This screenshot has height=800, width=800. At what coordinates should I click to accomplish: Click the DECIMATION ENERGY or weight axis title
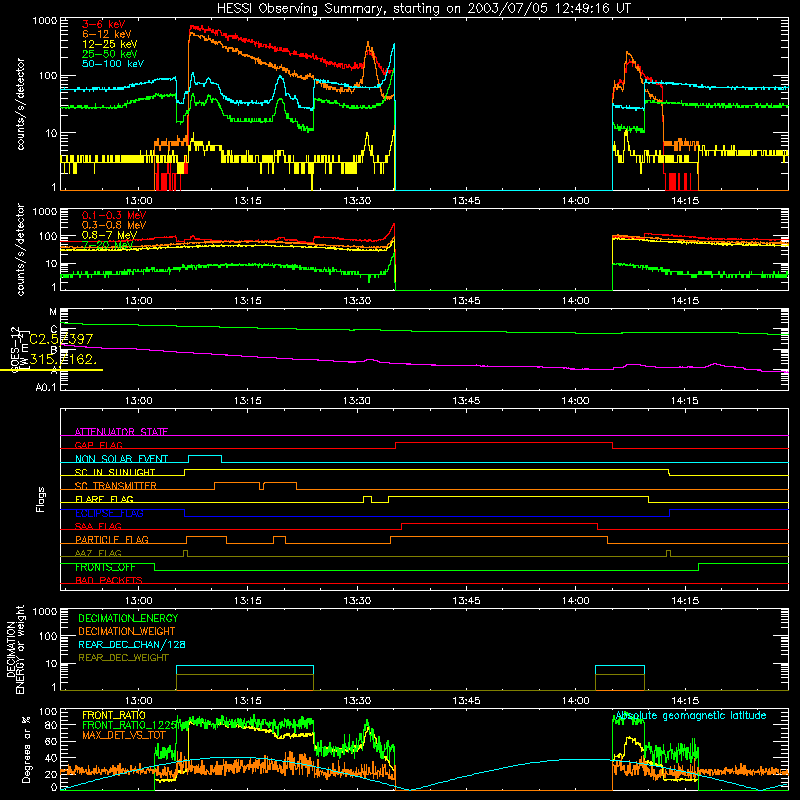(x=15, y=649)
